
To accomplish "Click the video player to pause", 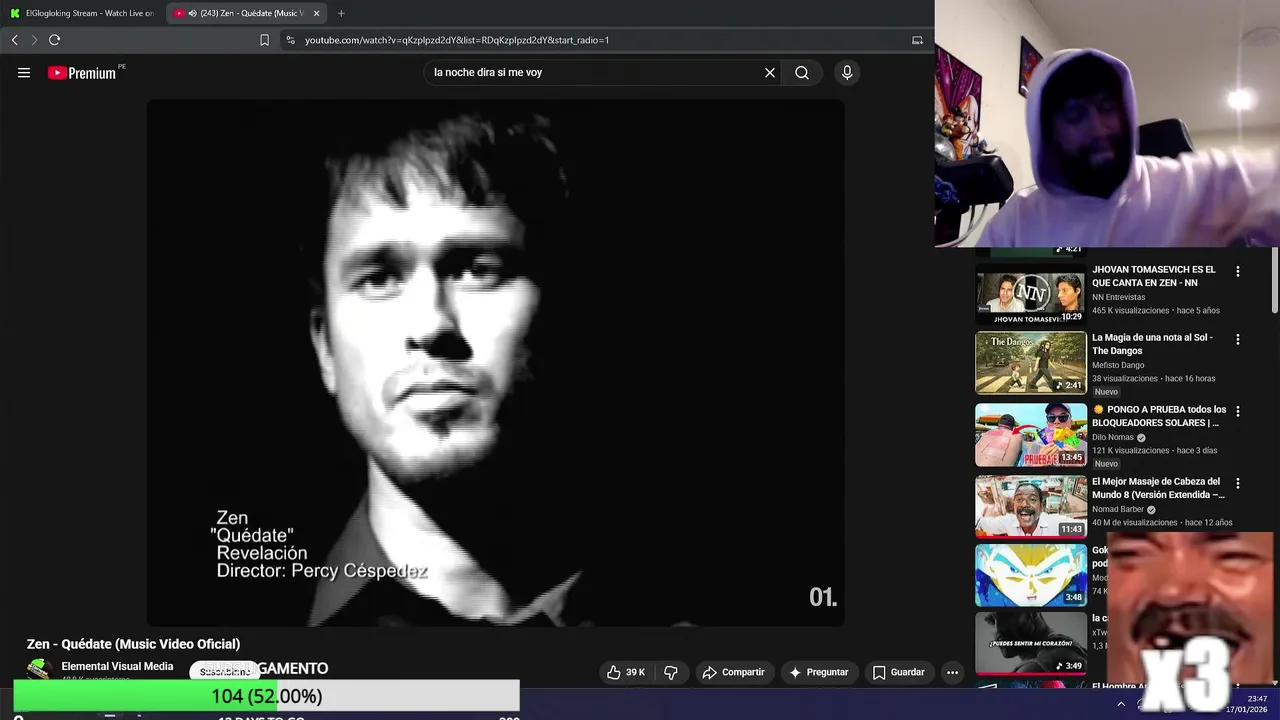I will pyautogui.click(x=495, y=362).
